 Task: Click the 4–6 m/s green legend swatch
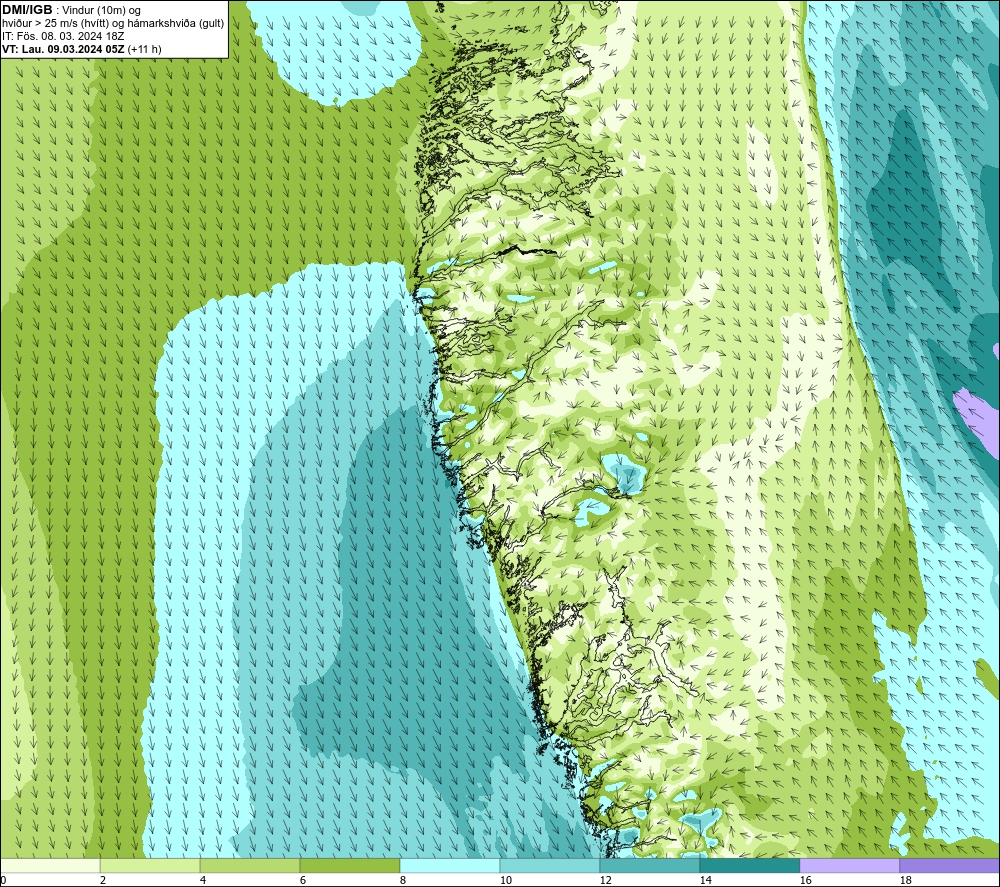pos(250,865)
